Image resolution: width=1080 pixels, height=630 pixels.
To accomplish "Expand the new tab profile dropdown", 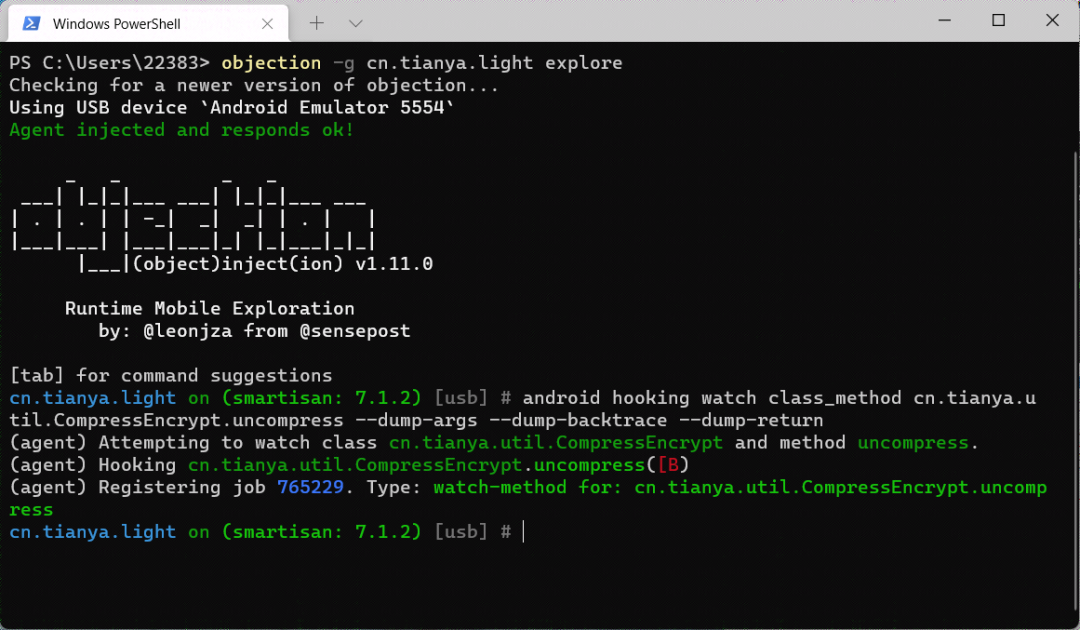I will [x=355, y=23].
